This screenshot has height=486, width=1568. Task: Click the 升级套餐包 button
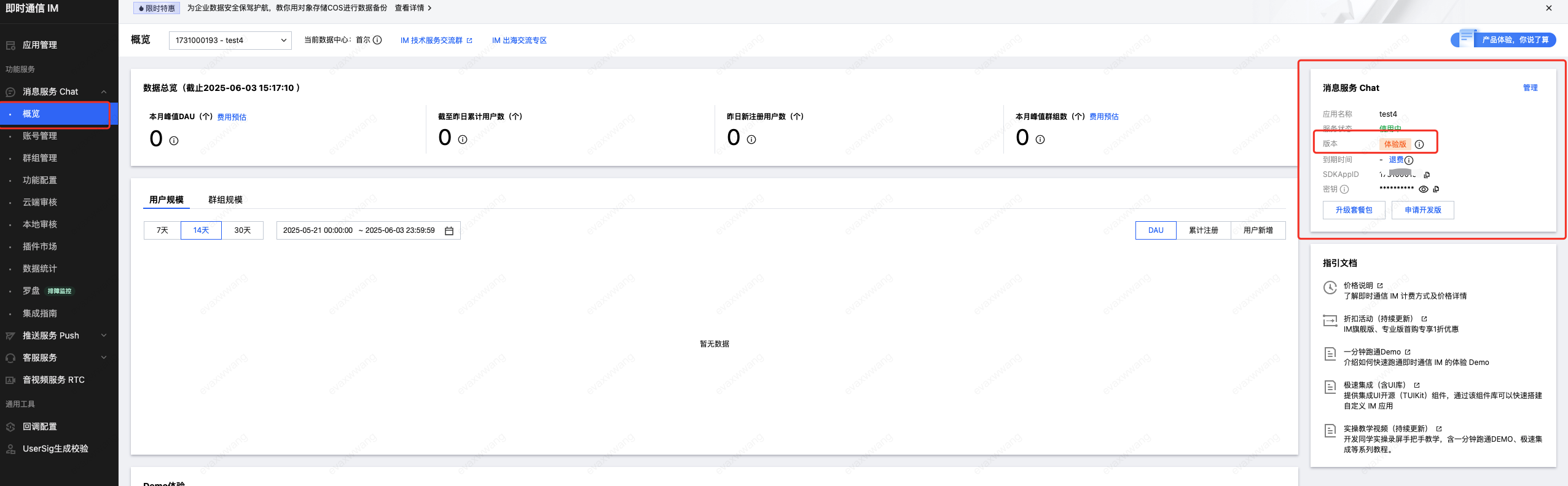pos(1354,210)
